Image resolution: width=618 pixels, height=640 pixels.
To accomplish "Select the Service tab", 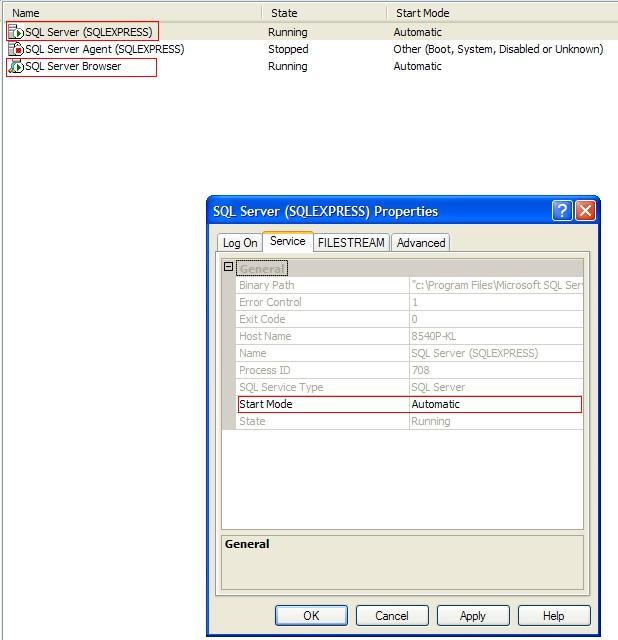I will [288, 241].
